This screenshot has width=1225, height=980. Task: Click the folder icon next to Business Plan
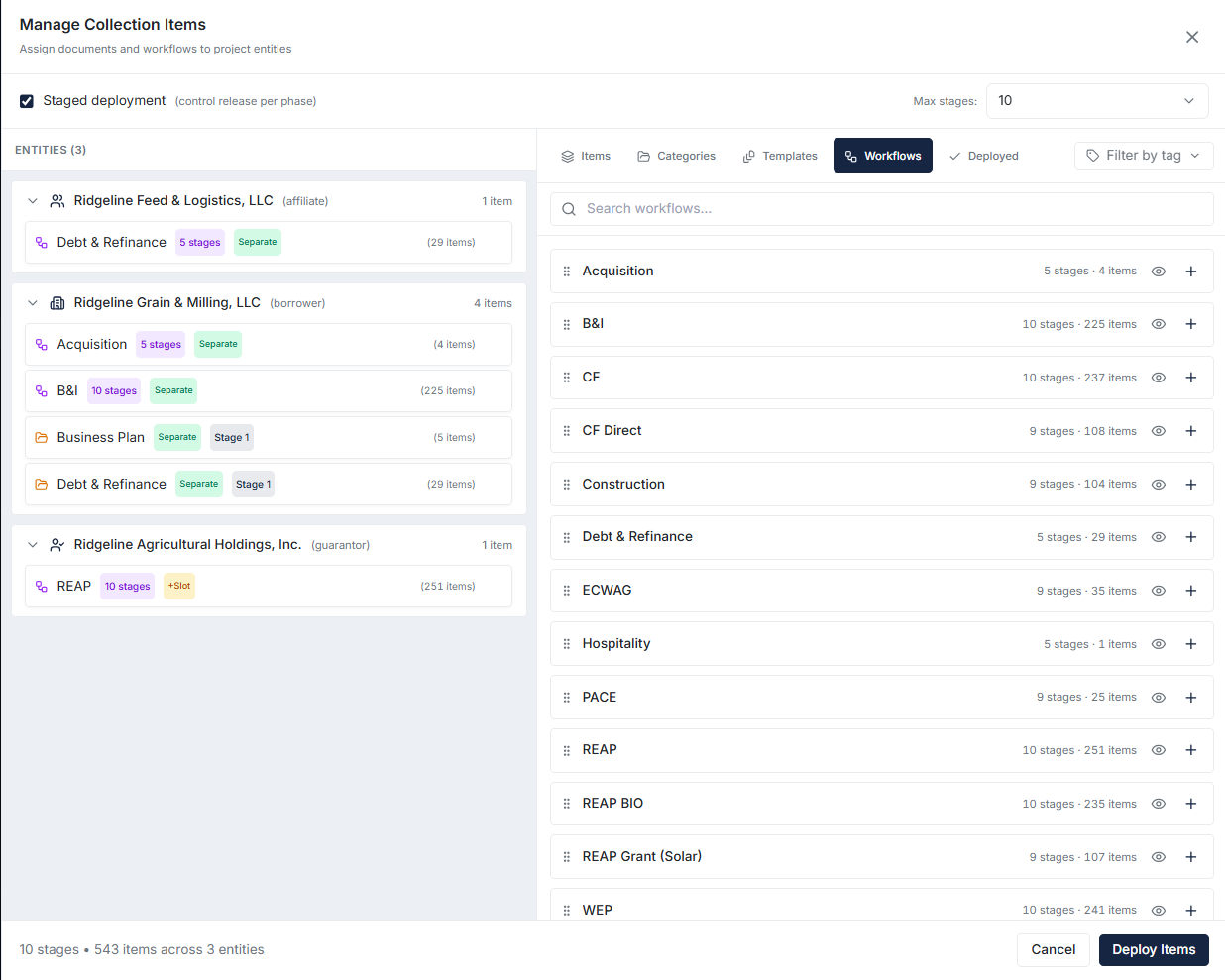pos(40,437)
